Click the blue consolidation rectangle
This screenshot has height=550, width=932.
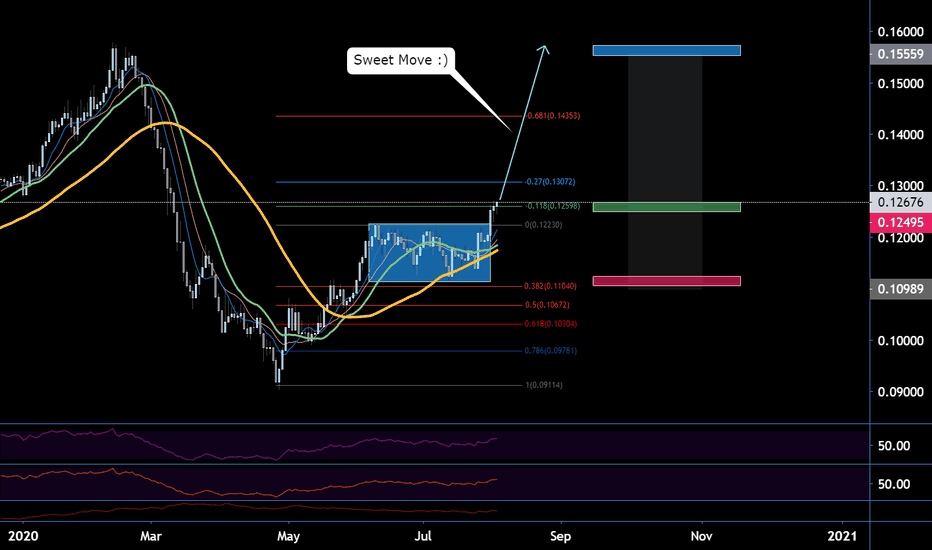pos(430,253)
